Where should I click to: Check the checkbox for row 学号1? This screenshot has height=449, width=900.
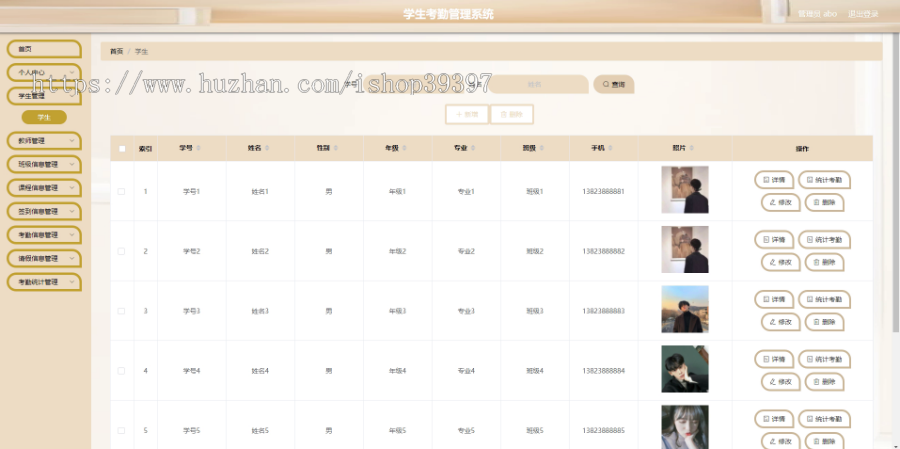121,191
